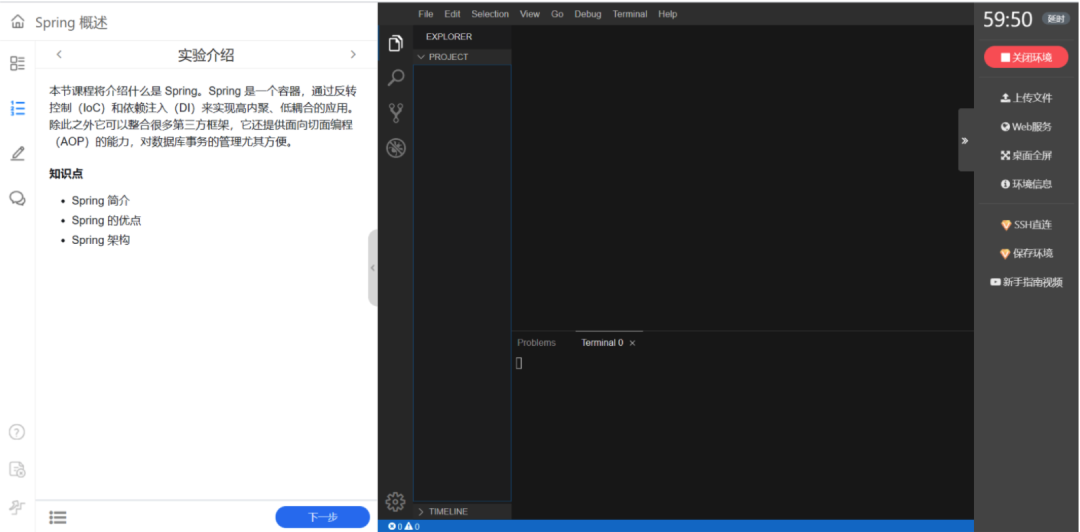This screenshot has width=1080, height=532.
Task: Go to next section arrow
Action: pos(353,54)
